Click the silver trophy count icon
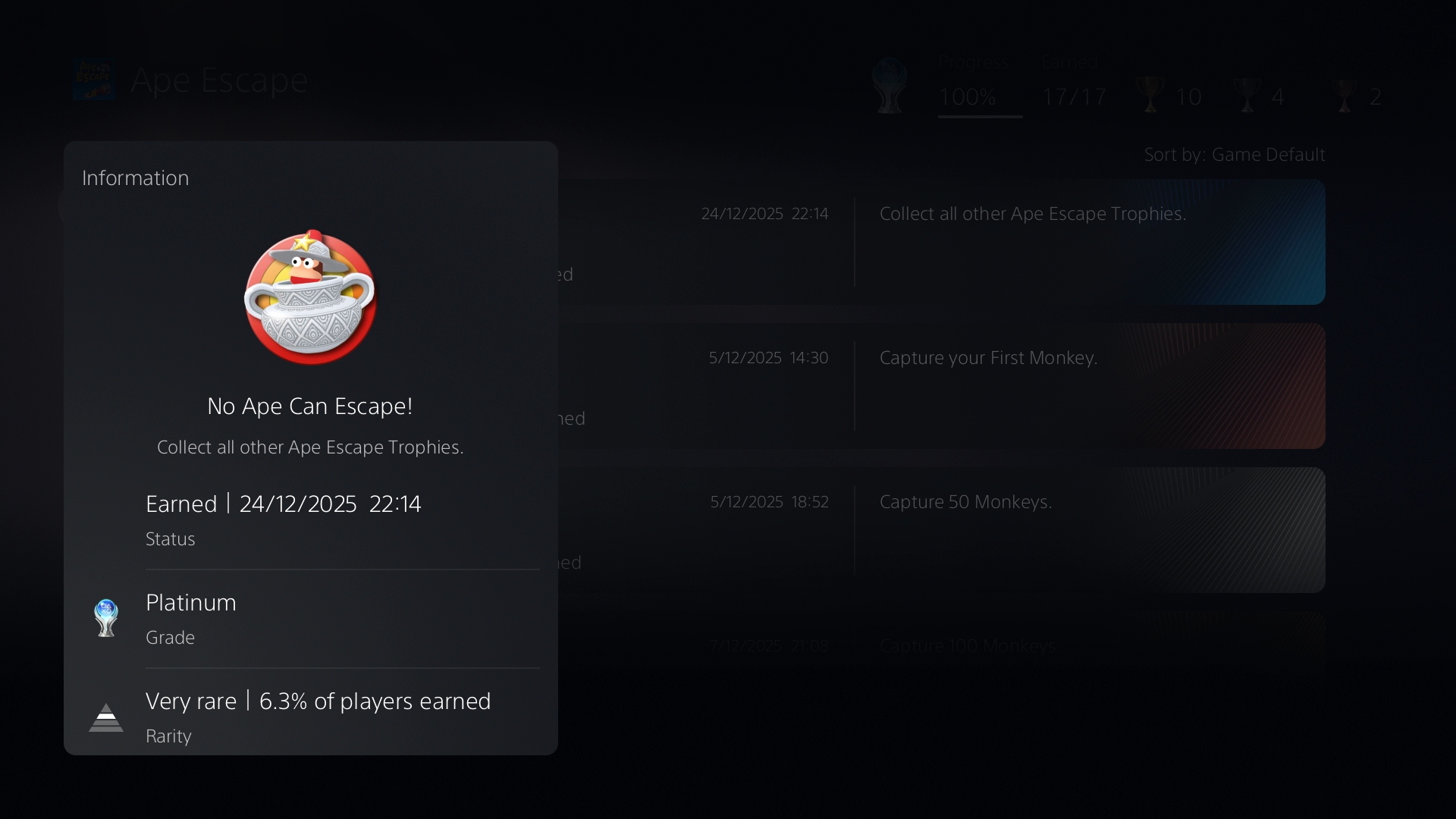Image resolution: width=1456 pixels, height=819 pixels. tap(1247, 96)
